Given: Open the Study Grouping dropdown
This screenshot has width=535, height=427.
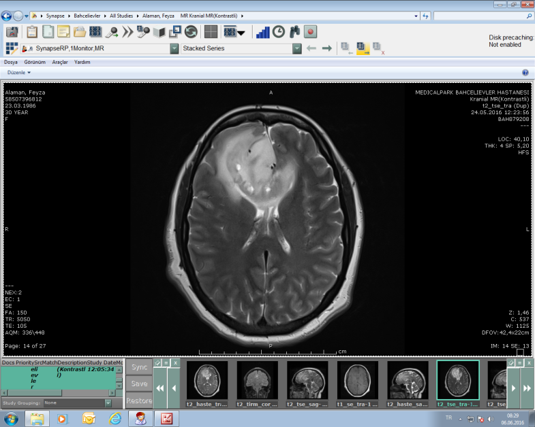Looking at the screenshot, I should 108,403.
